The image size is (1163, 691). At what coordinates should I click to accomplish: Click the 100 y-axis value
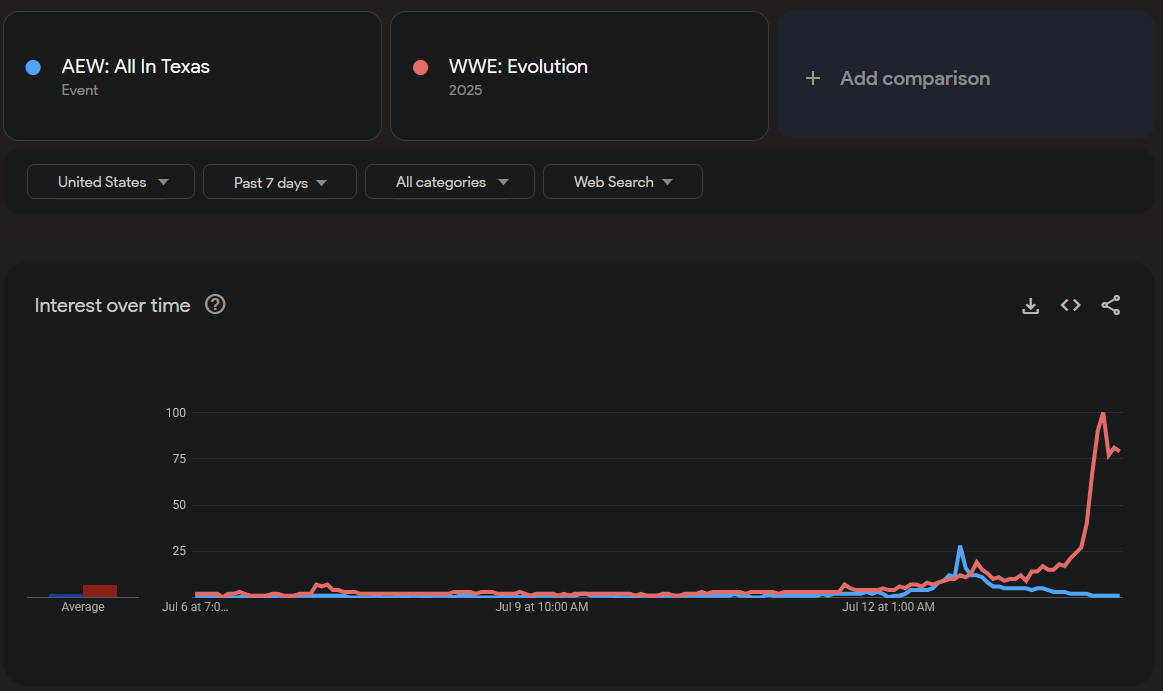(x=176, y=412)
